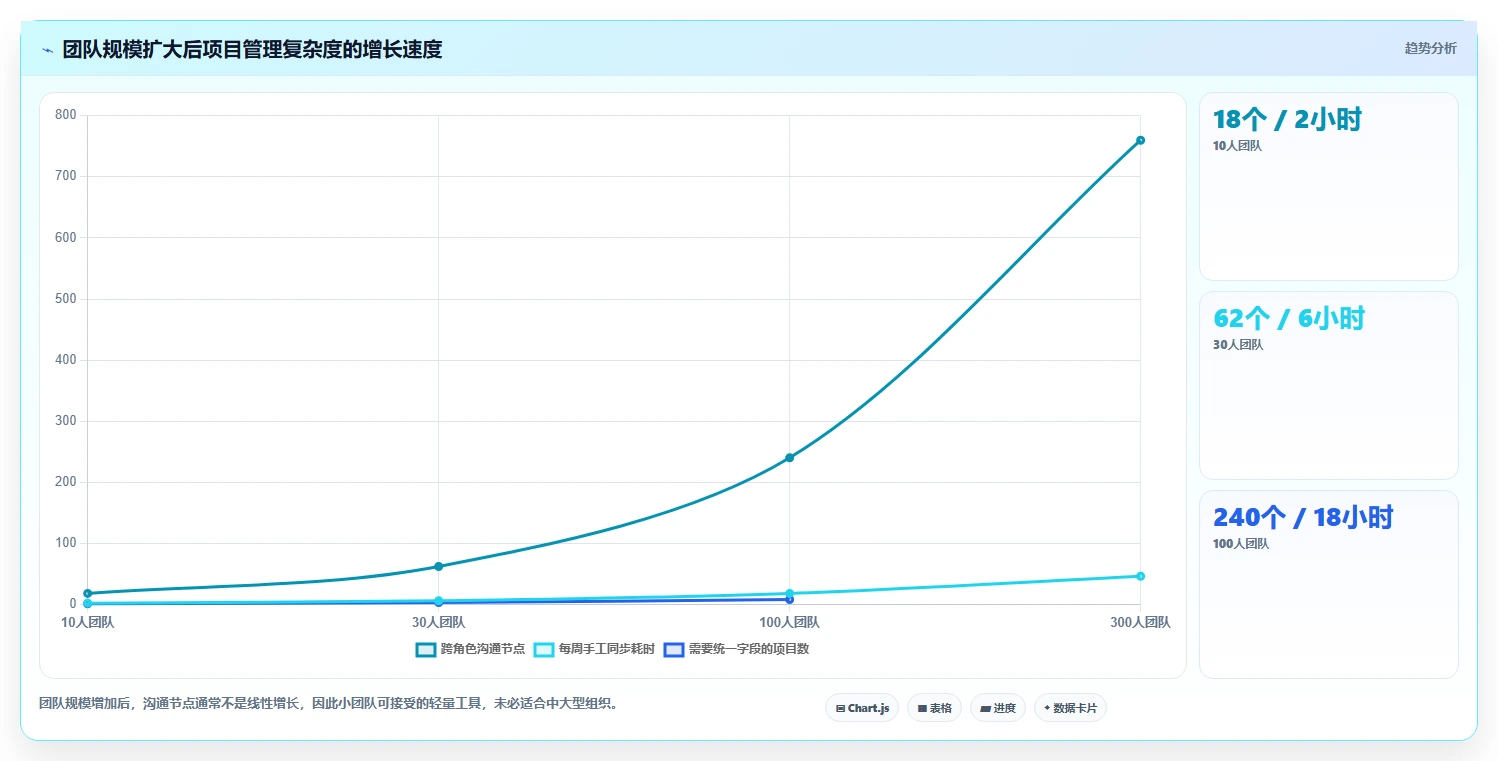Click the 每周手工同步耗时 point at 300人团队
This screenshot has height=761, width=1498.
click(1140, 576)
